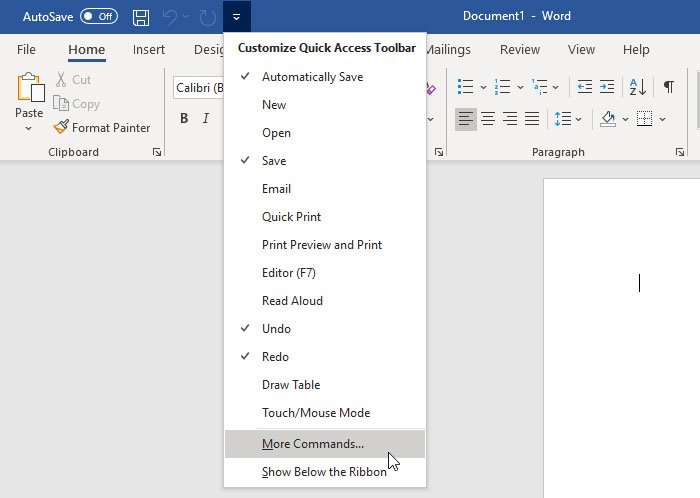Viewport: 700px width, 498px height.
Task: Uncheck Redo in the Quick Access list
Action: click(x=275, y=357)
